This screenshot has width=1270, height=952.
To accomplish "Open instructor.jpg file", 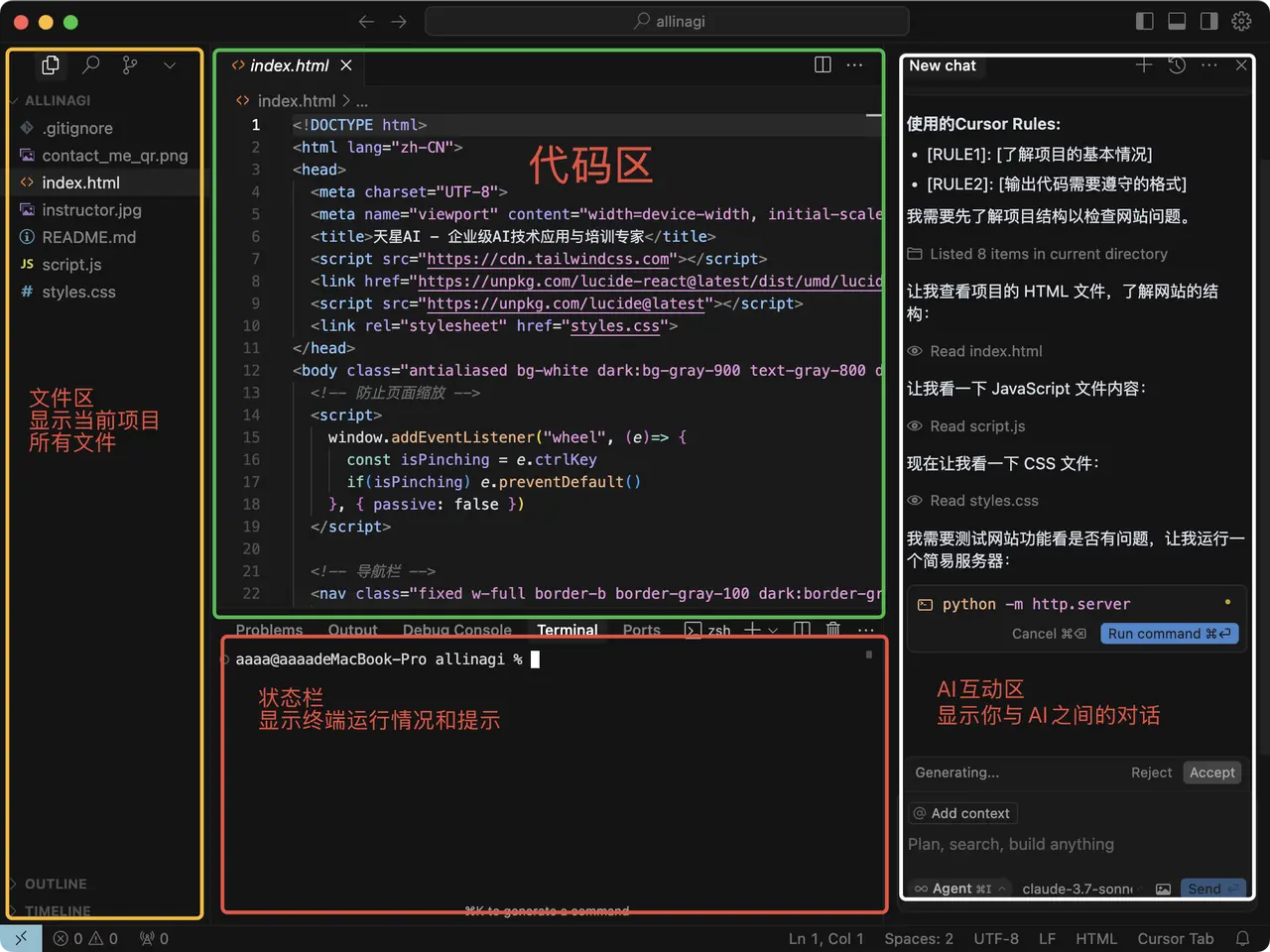I will (x=91, y=210).
